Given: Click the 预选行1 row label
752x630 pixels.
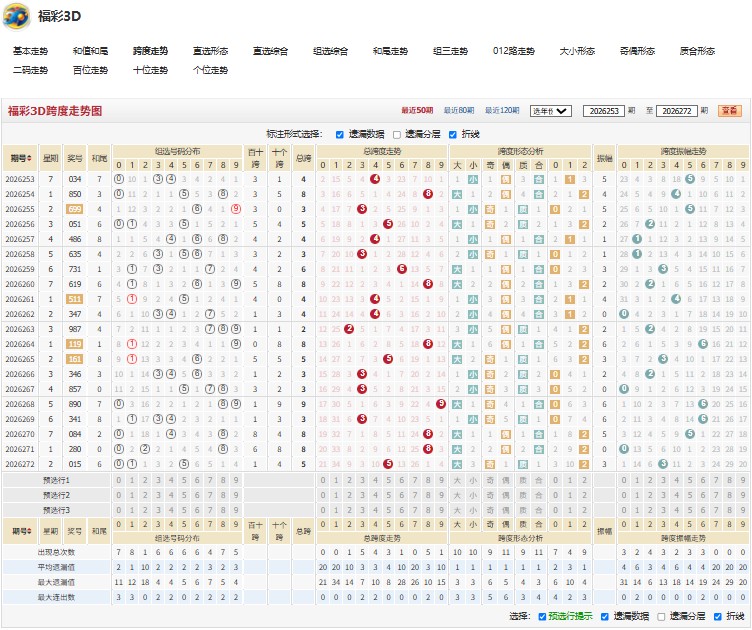Looking at the screenshot, I should point(56,480).
